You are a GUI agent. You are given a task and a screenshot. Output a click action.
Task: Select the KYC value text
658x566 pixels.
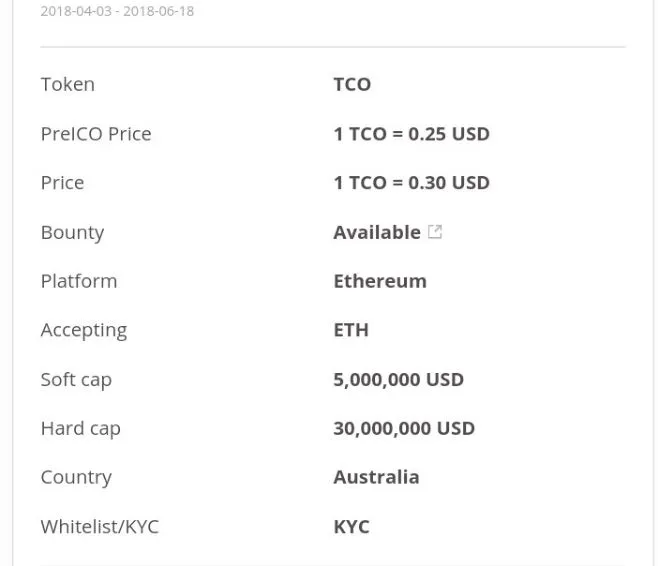[x=352, y=527]
